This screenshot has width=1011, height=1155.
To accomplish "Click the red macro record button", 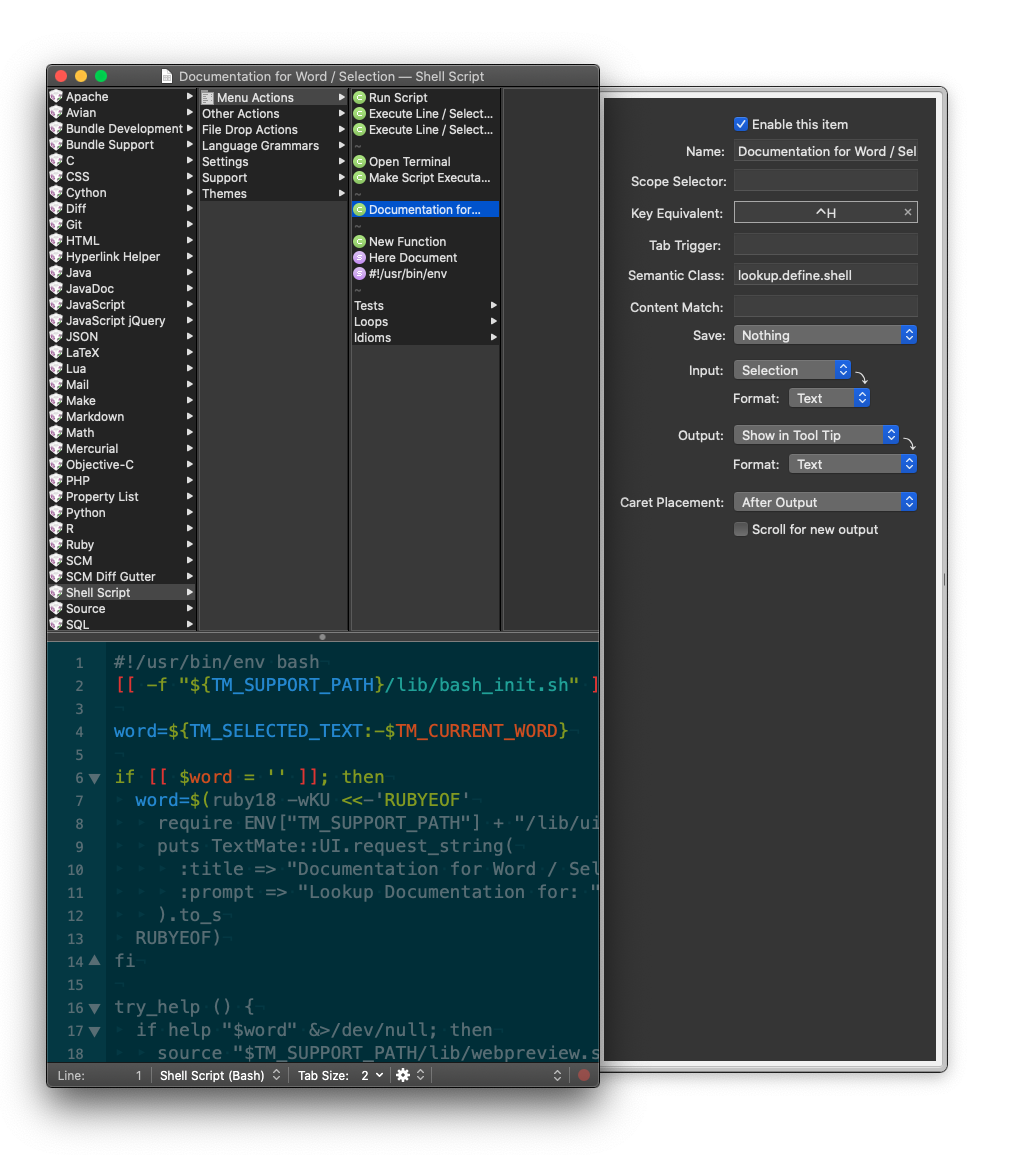I will pyautogui.click(x=584, y=1075).
